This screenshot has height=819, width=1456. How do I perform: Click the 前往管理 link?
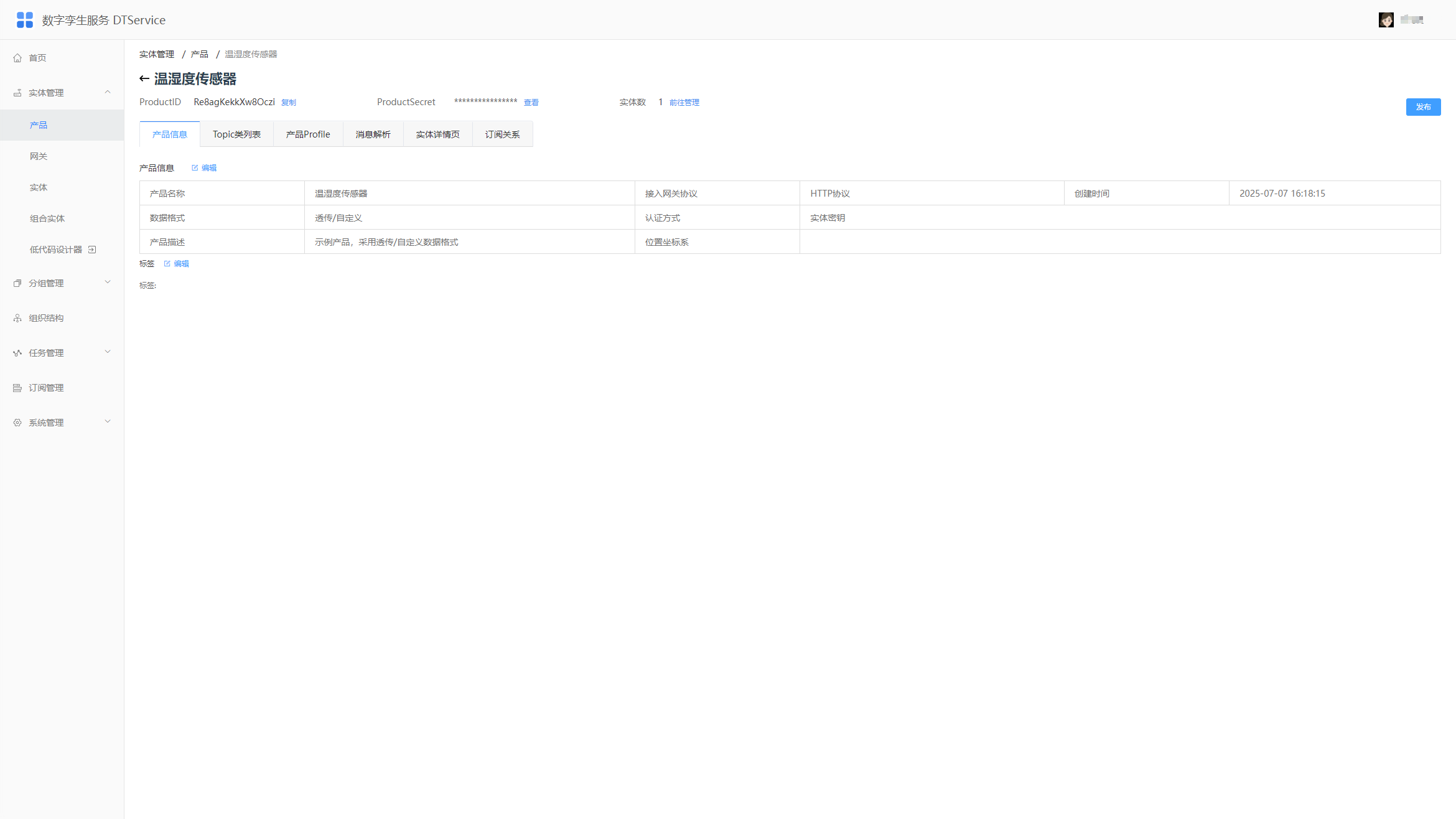684,103
